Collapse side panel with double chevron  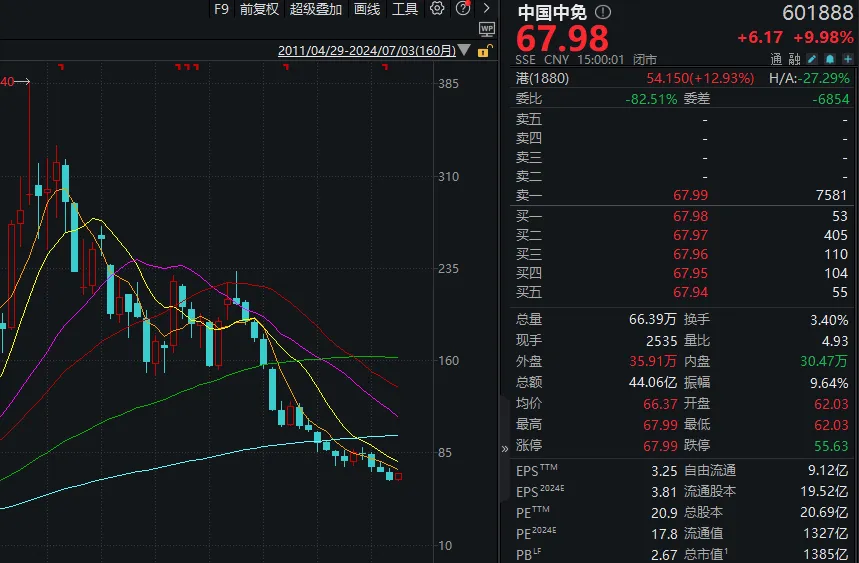coord(505,449)
